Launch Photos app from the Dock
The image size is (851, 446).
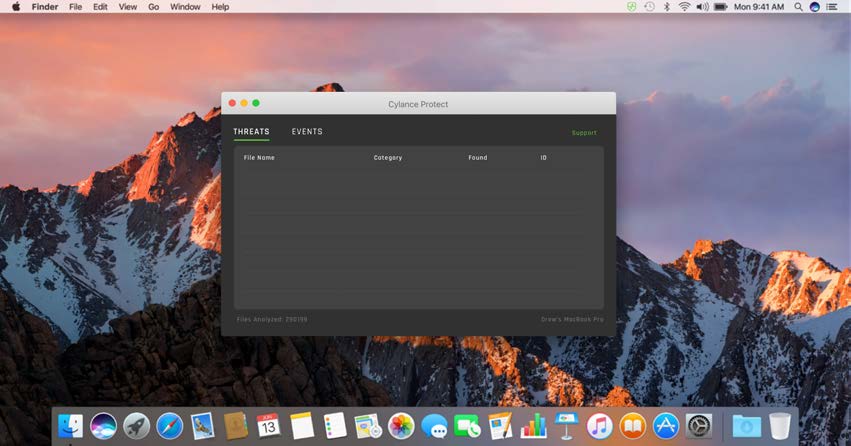(x=401, y=425)
